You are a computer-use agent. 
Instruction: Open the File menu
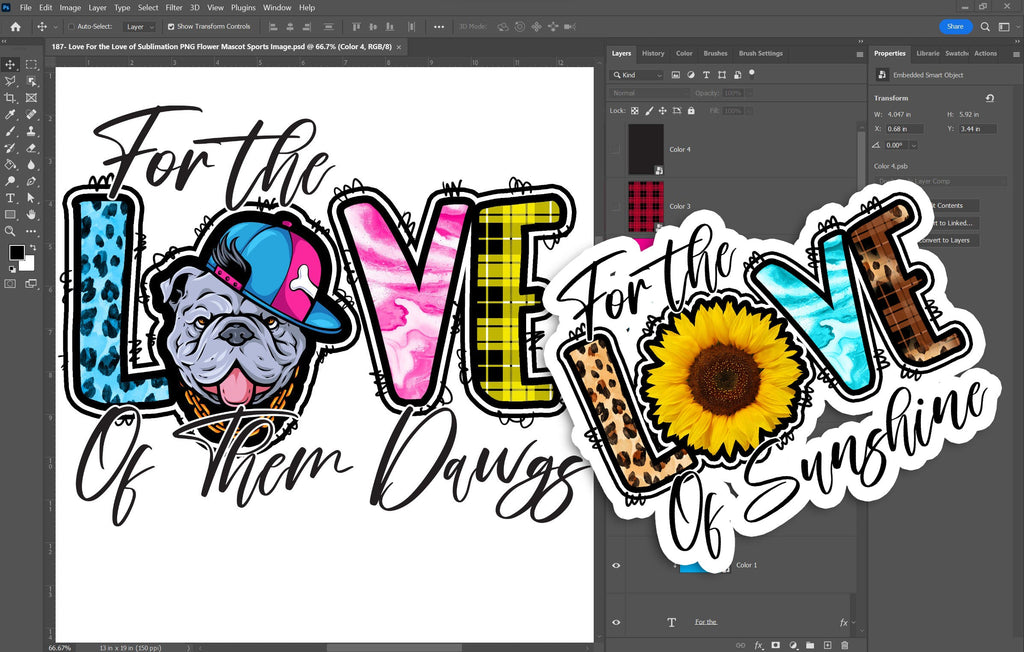[x=25, y=8]
